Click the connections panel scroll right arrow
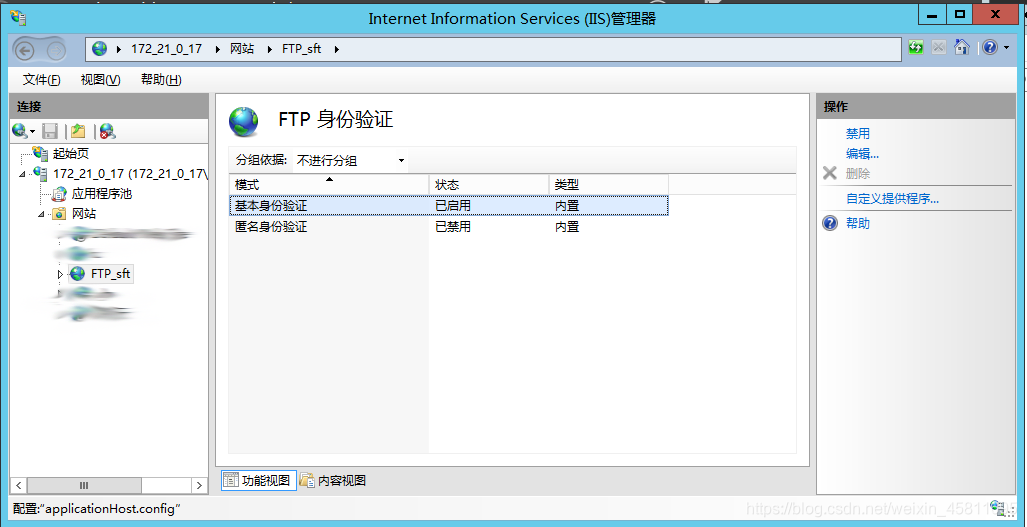Image resolution: width=1027 pixels, height=527 pixels. 199,485
